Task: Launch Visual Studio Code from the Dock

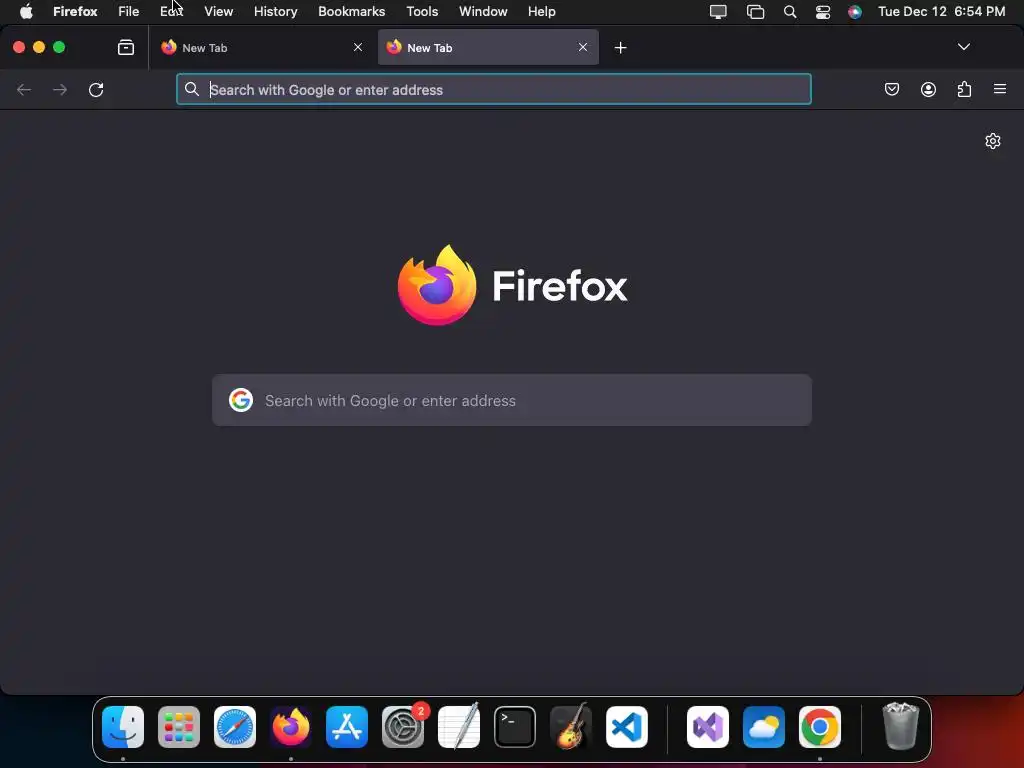Action: pyautogui.click(x=627, y=727)
